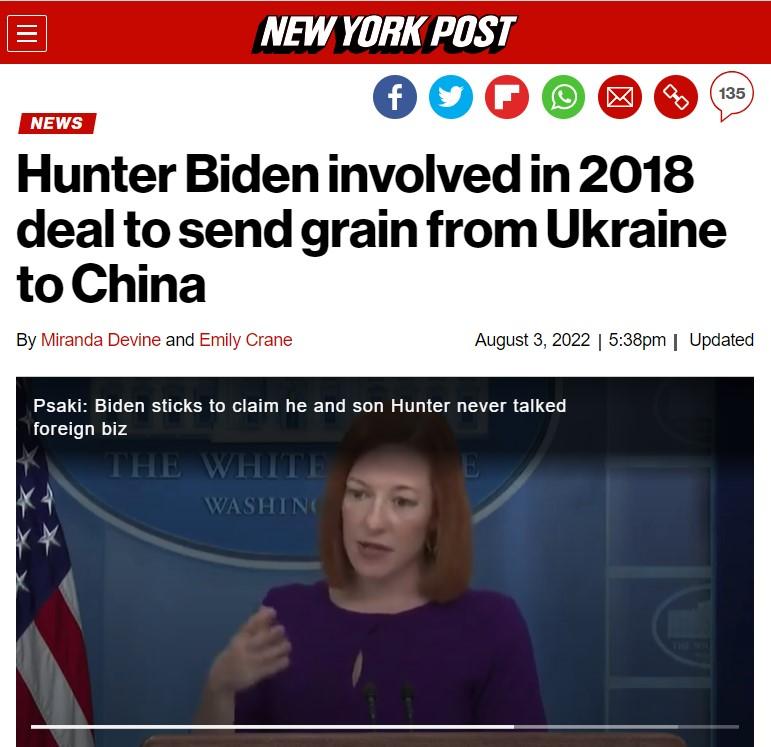Share article on Twitter
The image size is (771, 747).
pos(451,97)
